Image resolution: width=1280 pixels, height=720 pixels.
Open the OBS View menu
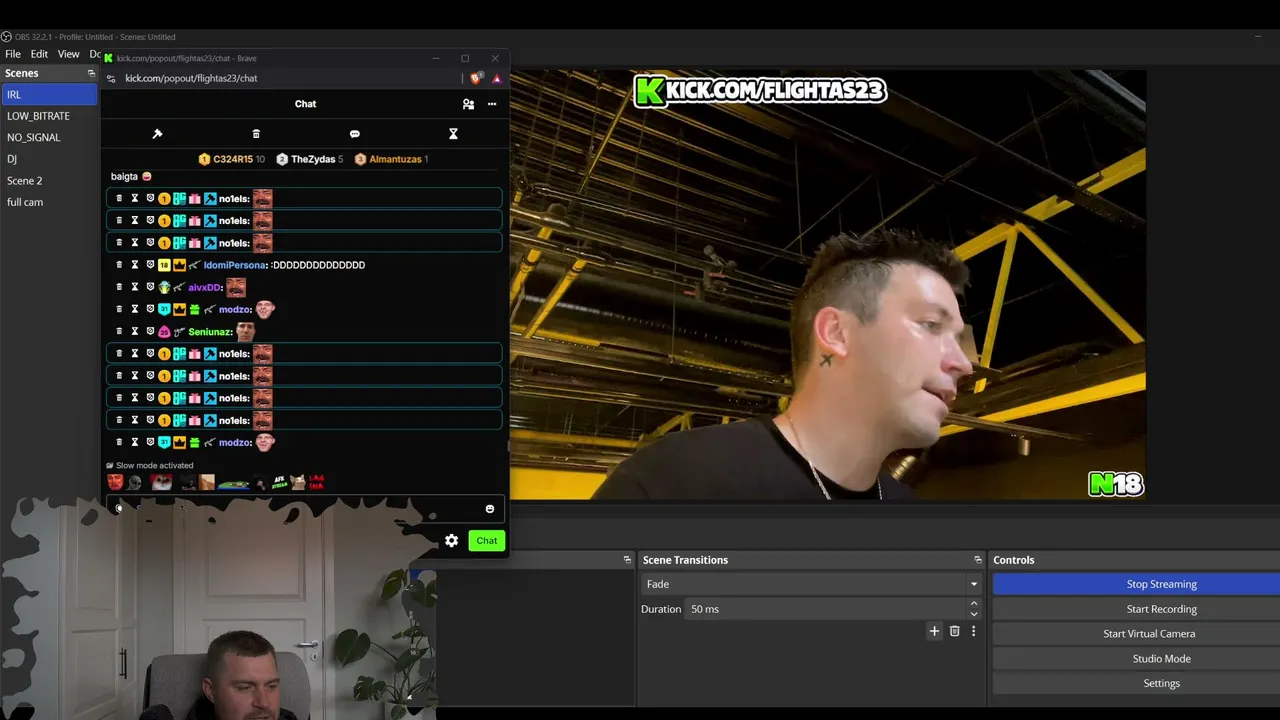point(69,54)
